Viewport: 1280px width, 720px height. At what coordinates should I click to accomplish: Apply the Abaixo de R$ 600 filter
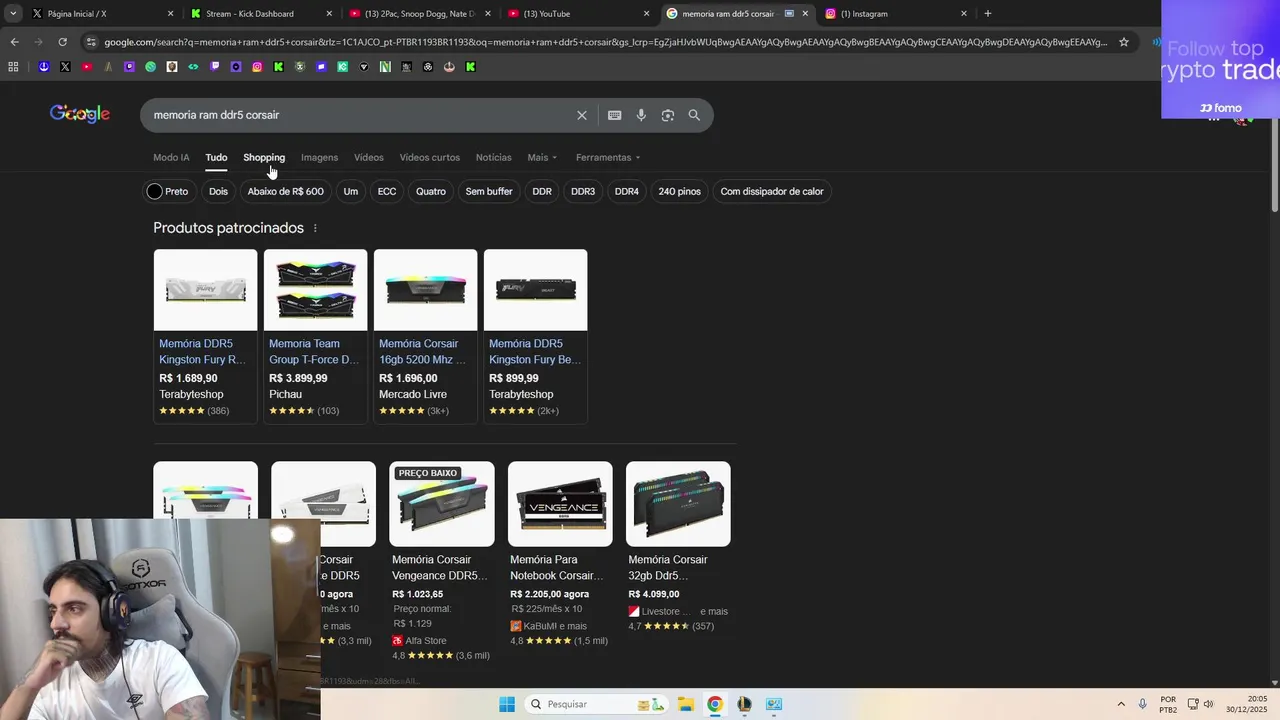click(285, 191)
